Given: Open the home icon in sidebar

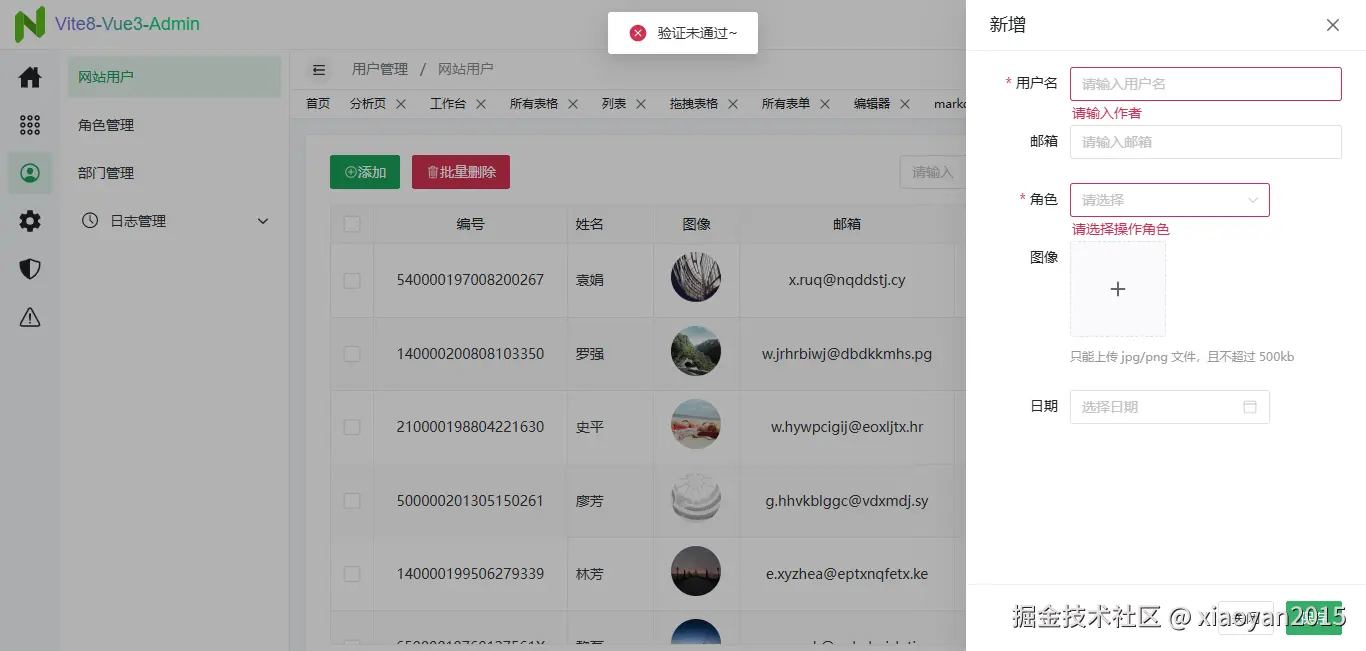Looking at the screenshot, I should pyautogui.click(x=30, y=77).
